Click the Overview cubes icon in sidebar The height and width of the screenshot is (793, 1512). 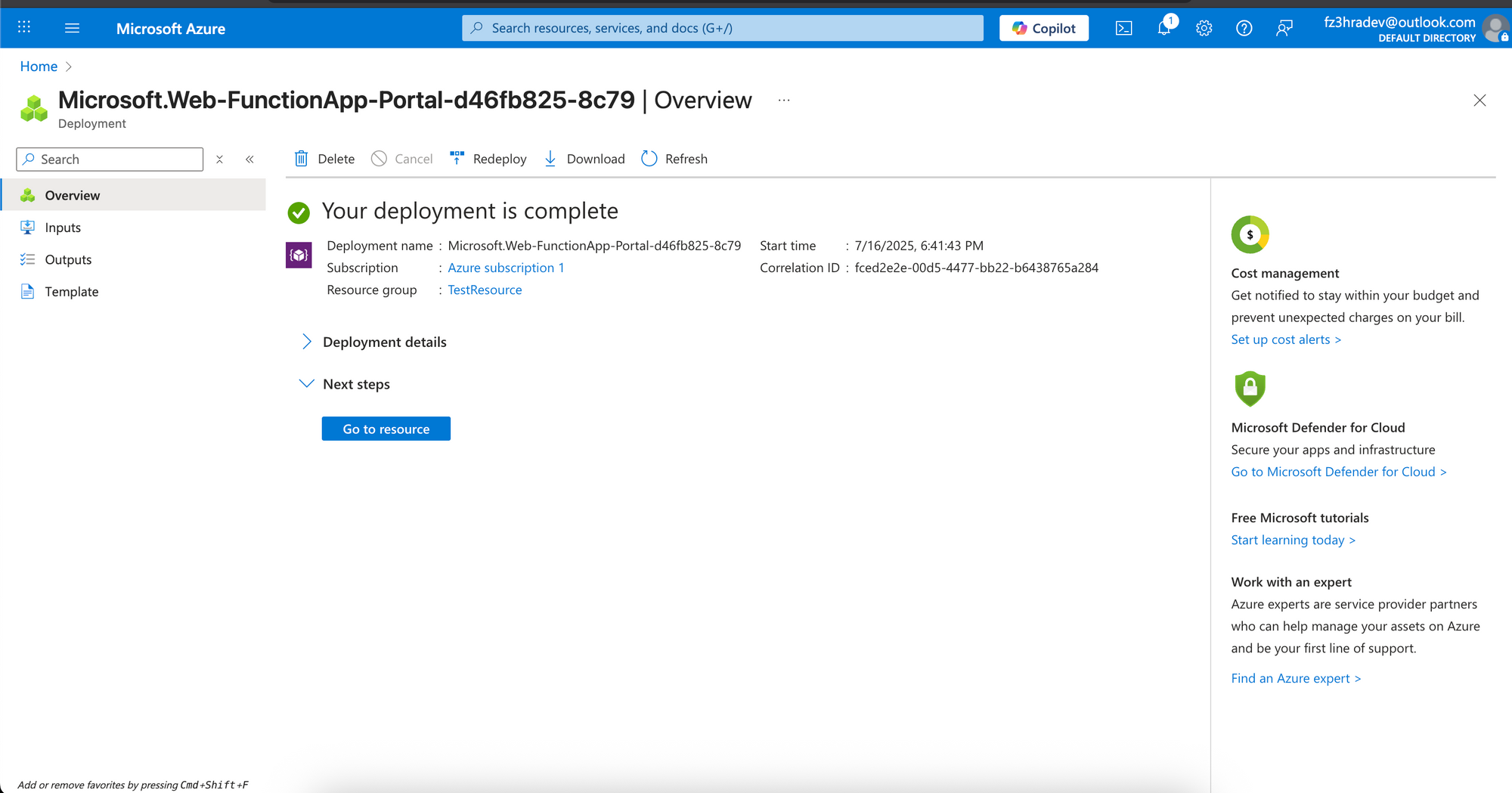click(28, 195)
